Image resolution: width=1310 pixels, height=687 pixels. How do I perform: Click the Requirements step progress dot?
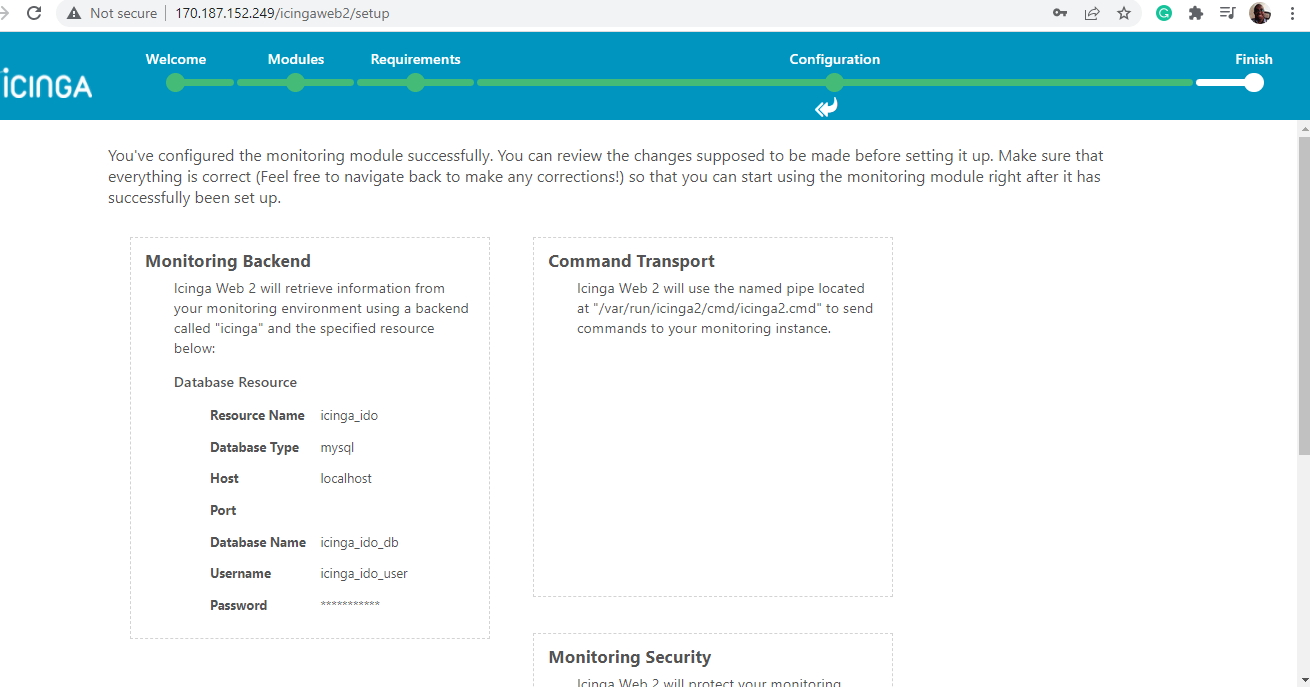pyautogui.click(x=415, y=83)
